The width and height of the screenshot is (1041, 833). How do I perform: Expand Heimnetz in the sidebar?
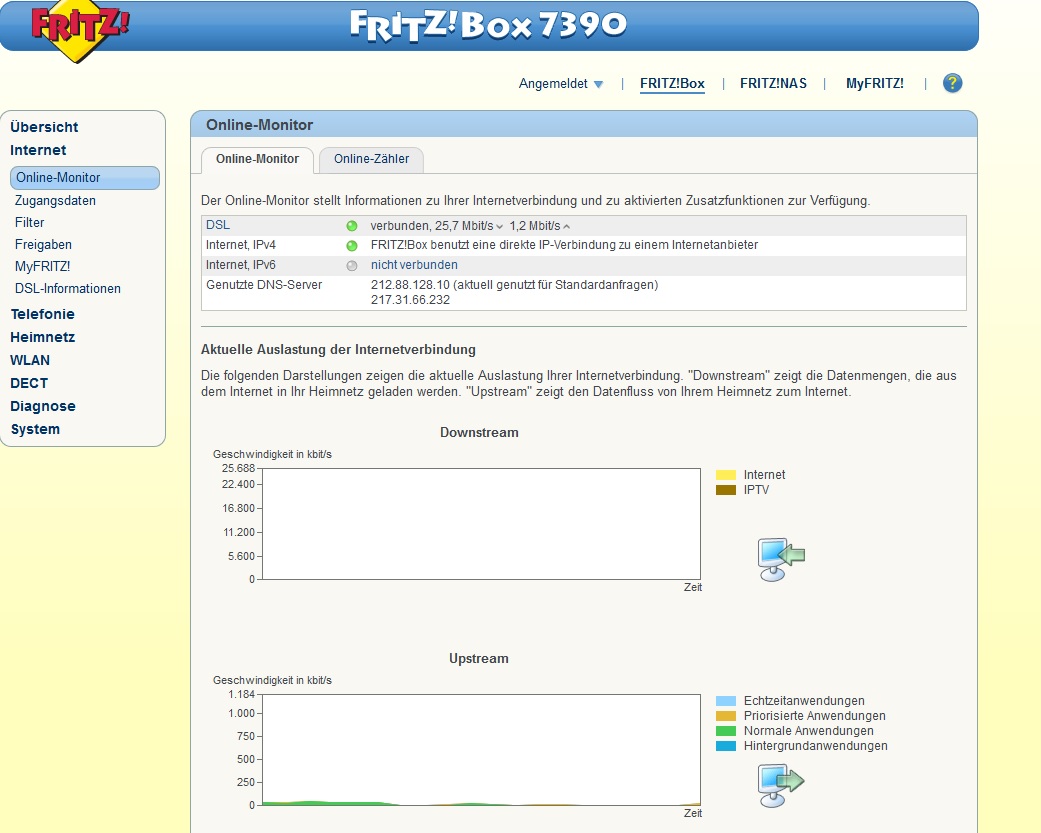[x=42, y=337]
